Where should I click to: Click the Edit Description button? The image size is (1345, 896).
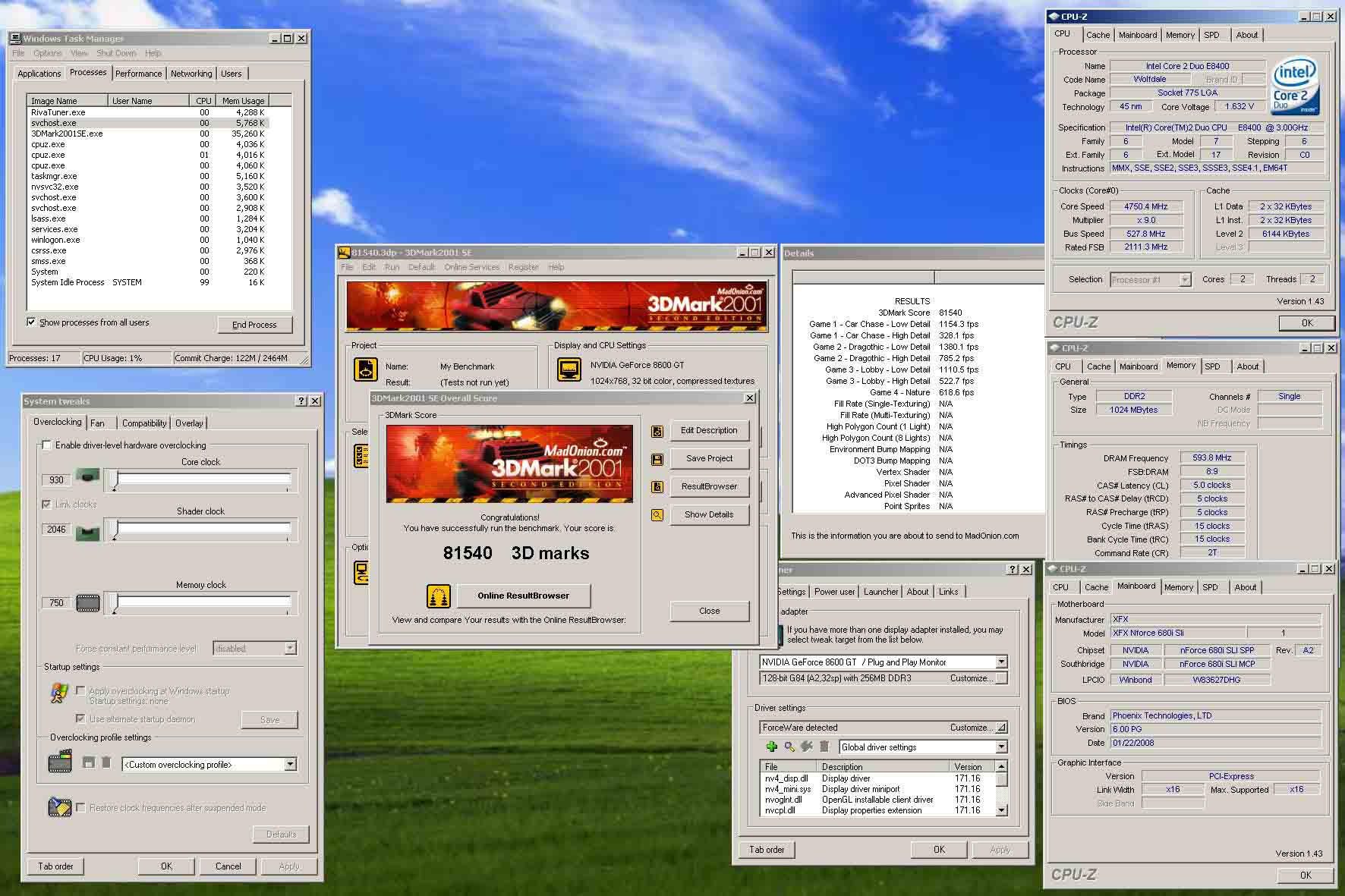(709, 431)
